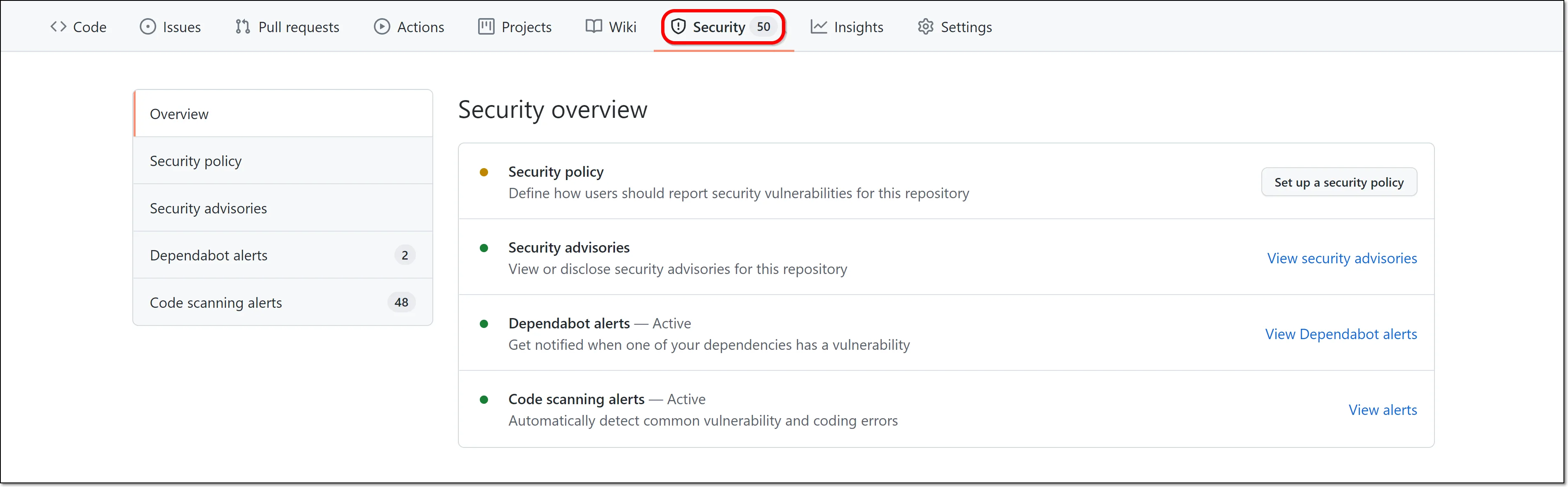
Task: Click the Insights graph icon
Action: 818,26
